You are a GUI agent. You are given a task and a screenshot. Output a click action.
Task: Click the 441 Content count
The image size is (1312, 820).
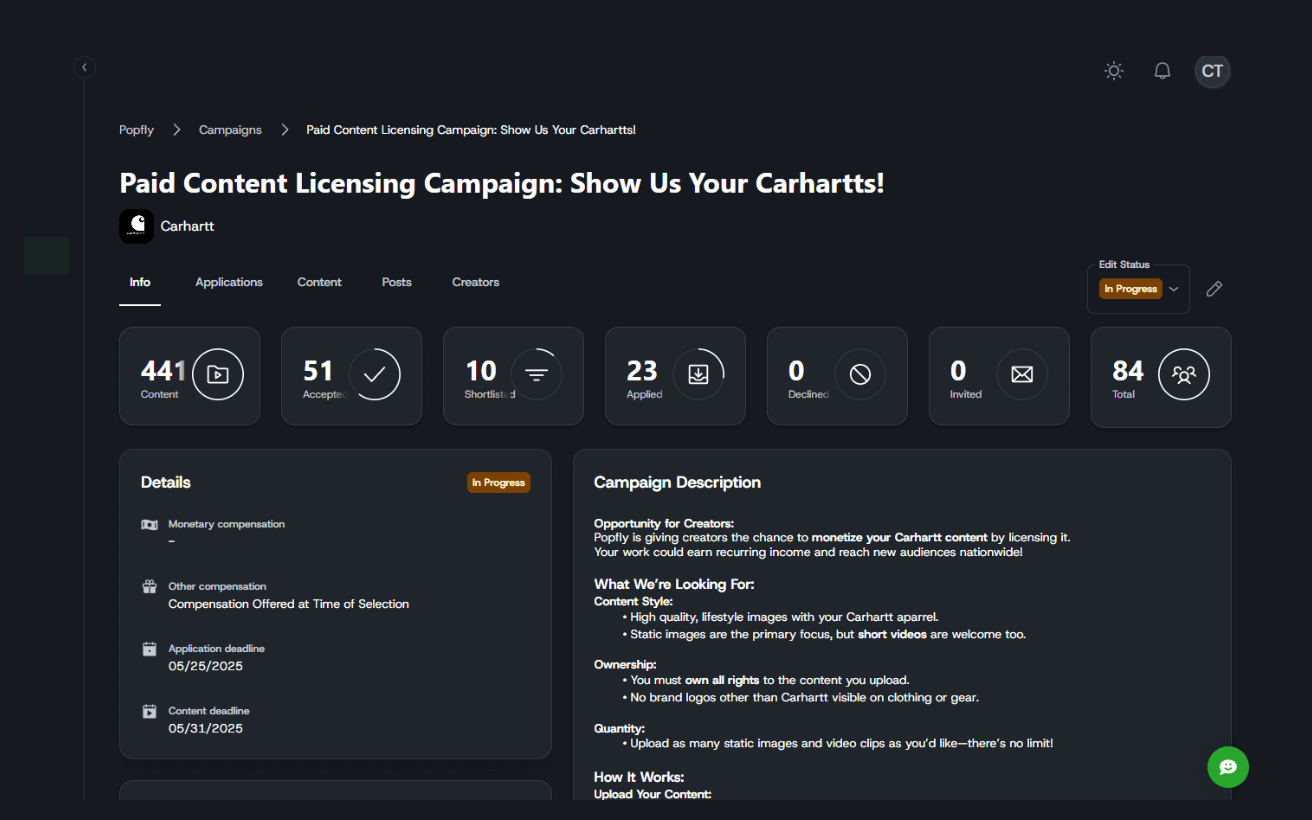[x=163, y=371]
